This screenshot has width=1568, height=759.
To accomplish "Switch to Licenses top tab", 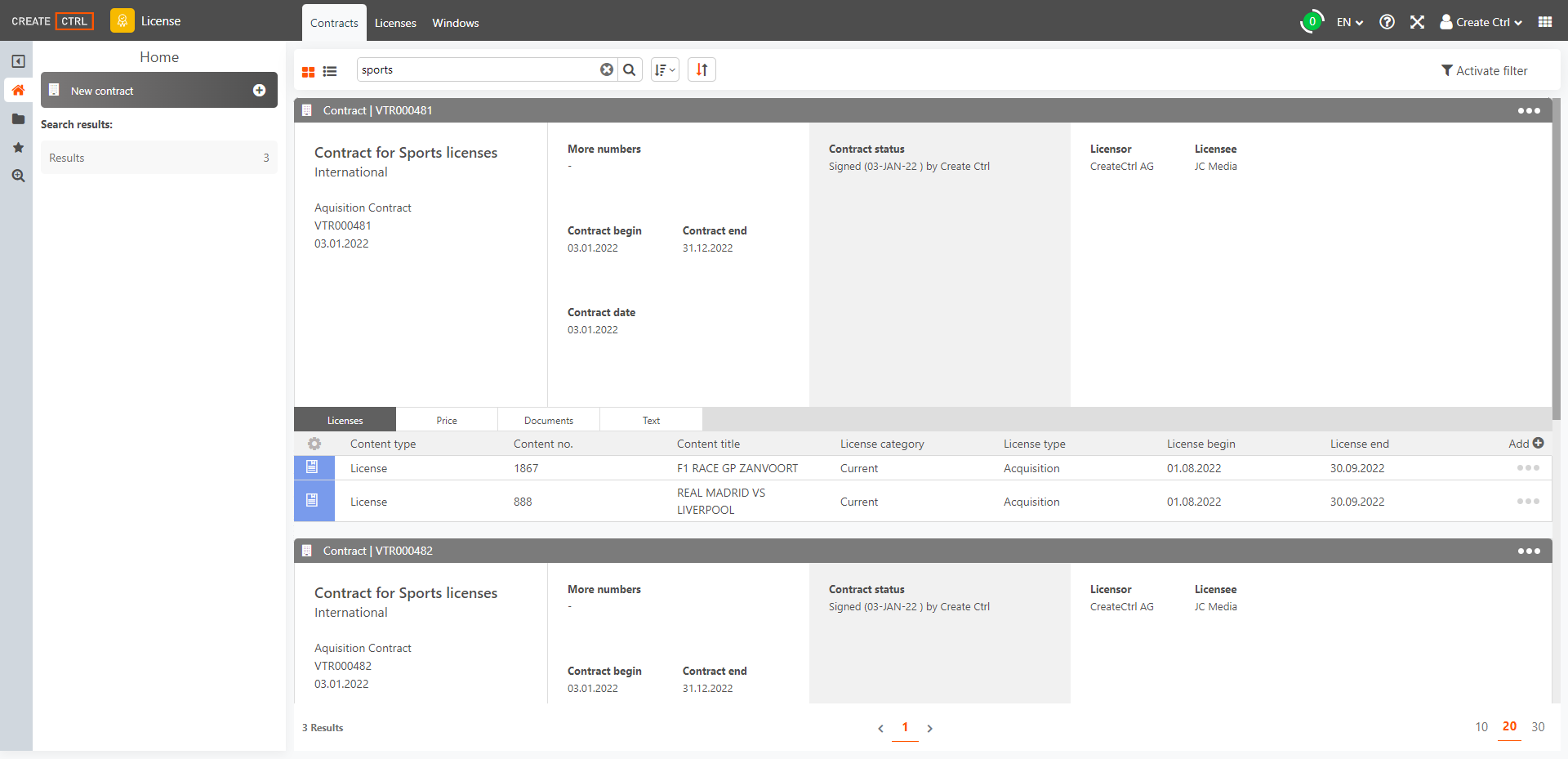I will (395, 23).
